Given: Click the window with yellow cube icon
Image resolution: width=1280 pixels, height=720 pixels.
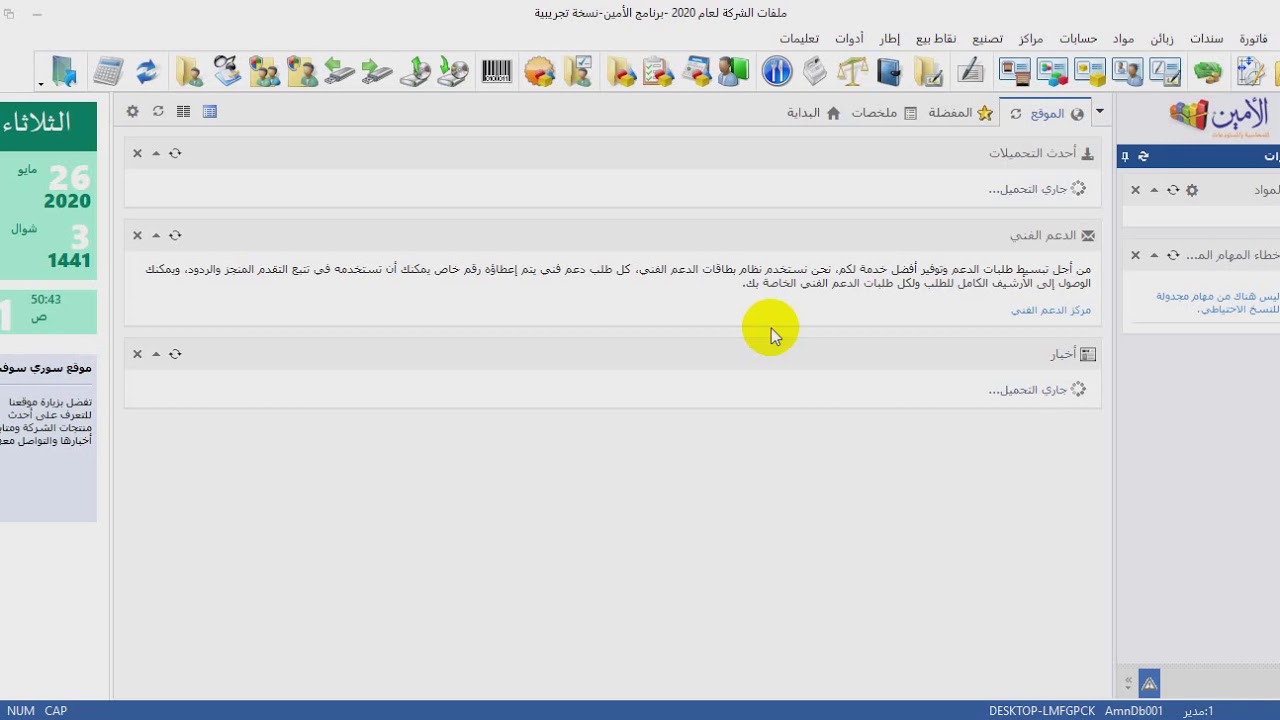Looking at the screenshot, I should (x=1090, y=72).
